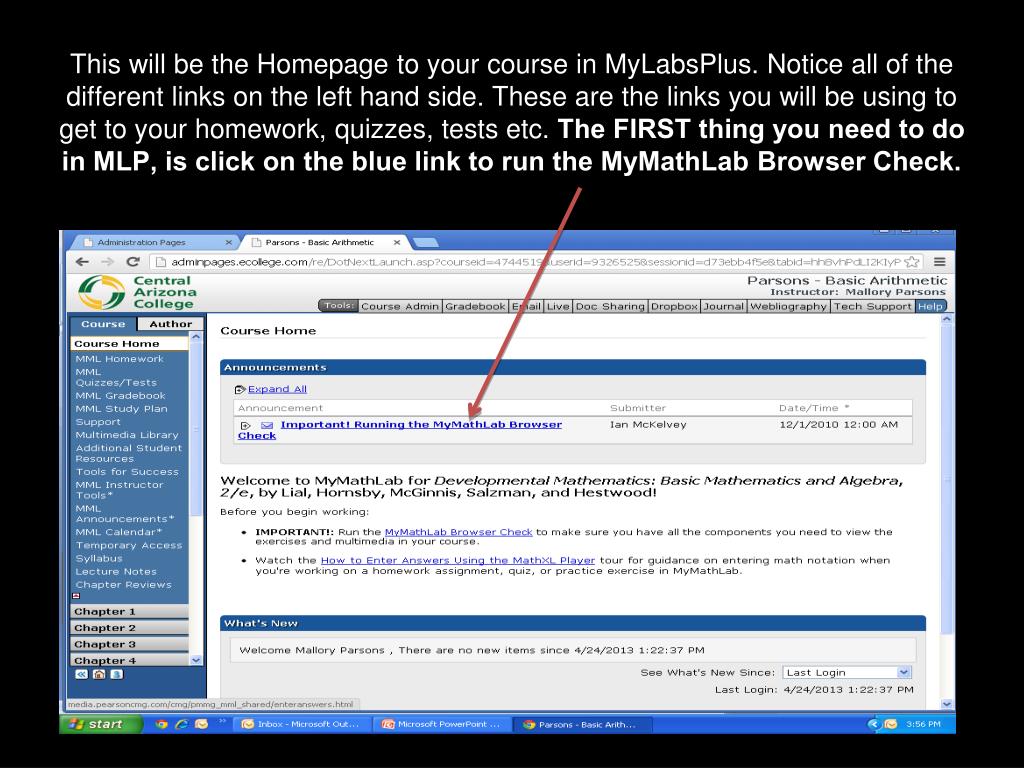Click the sidebar scroll up arrow
This screenshot has width=1024, height=768.
(196, 337)
